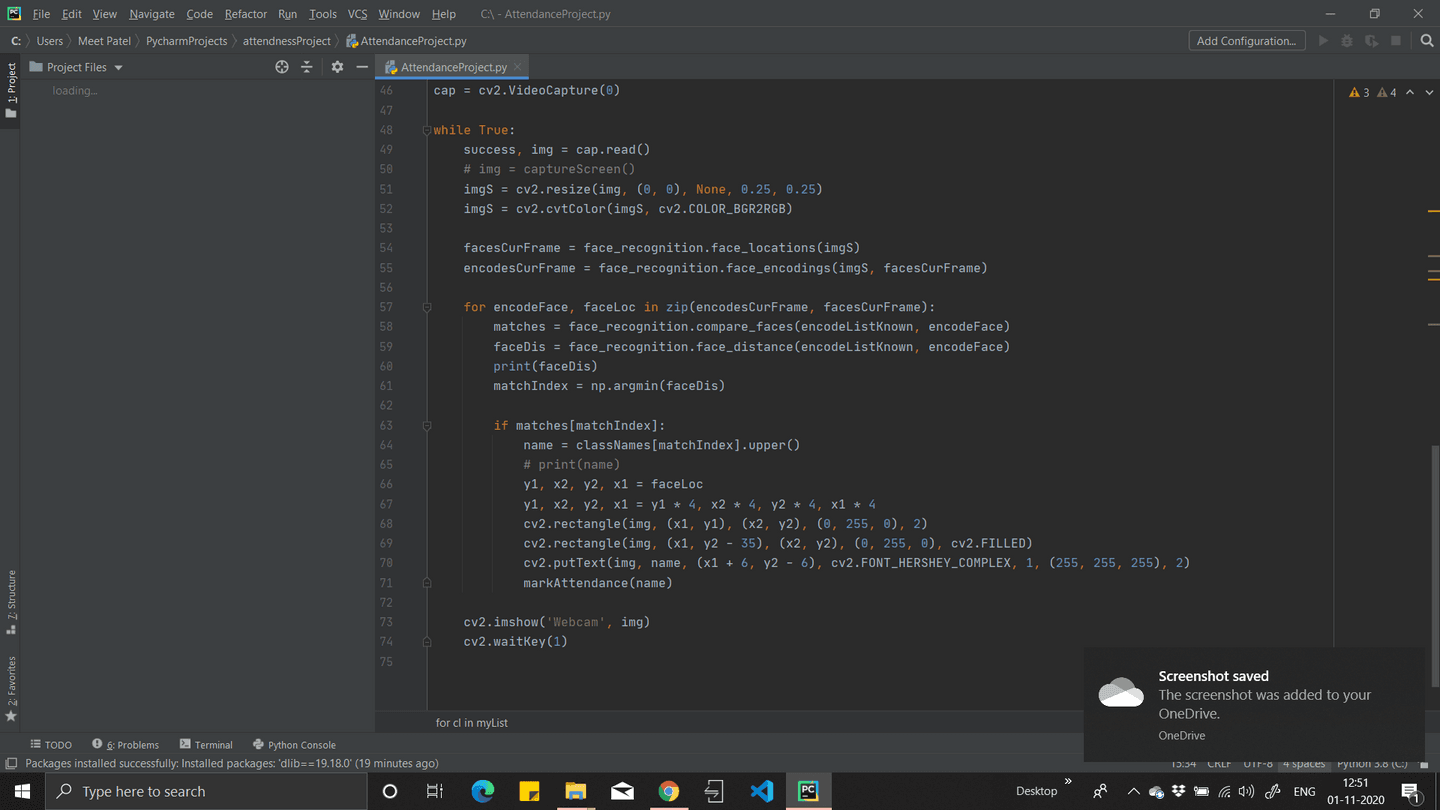Image resolution: width=1440 pixels, height=810 pixels.
Task: Collapse the if matches block fold marker
Action: (x=427, y=425)
